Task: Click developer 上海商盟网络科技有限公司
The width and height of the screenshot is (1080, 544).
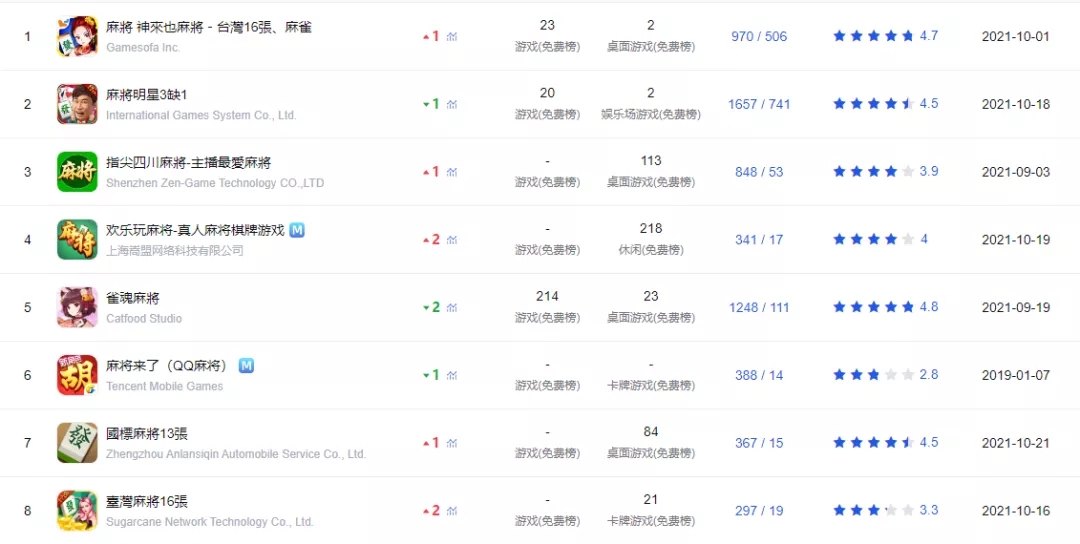Action: pyautogui.click(x=175, y=251)
